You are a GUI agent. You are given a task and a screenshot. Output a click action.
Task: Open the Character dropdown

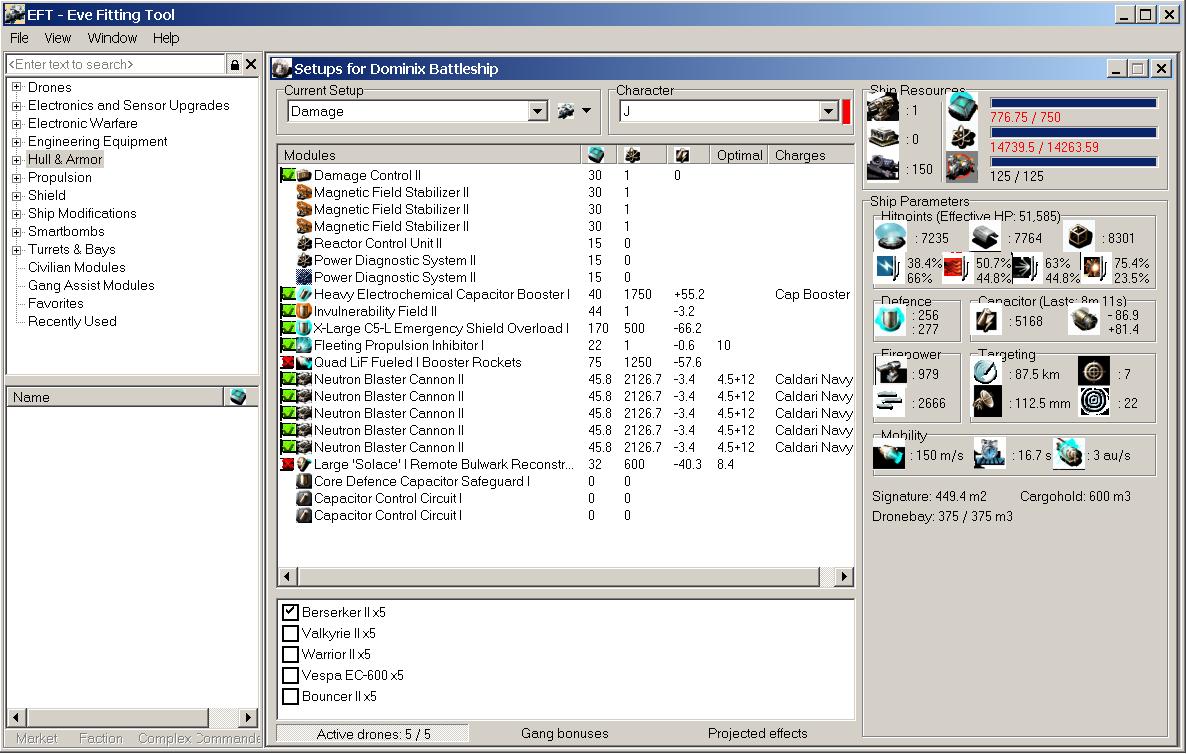pos(828,112)
